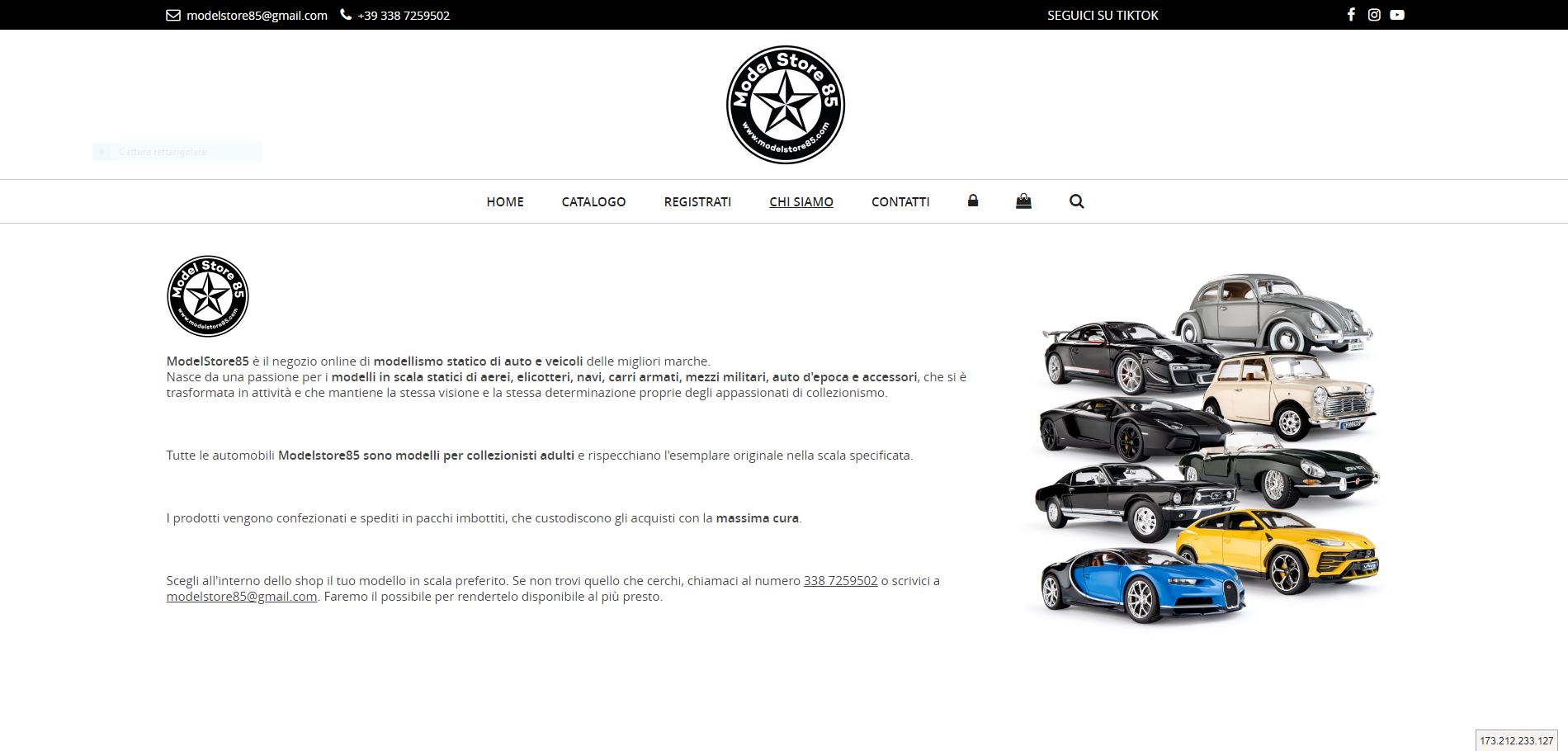Click the large Model Store 85 header logo

click(x=785, y=105)
